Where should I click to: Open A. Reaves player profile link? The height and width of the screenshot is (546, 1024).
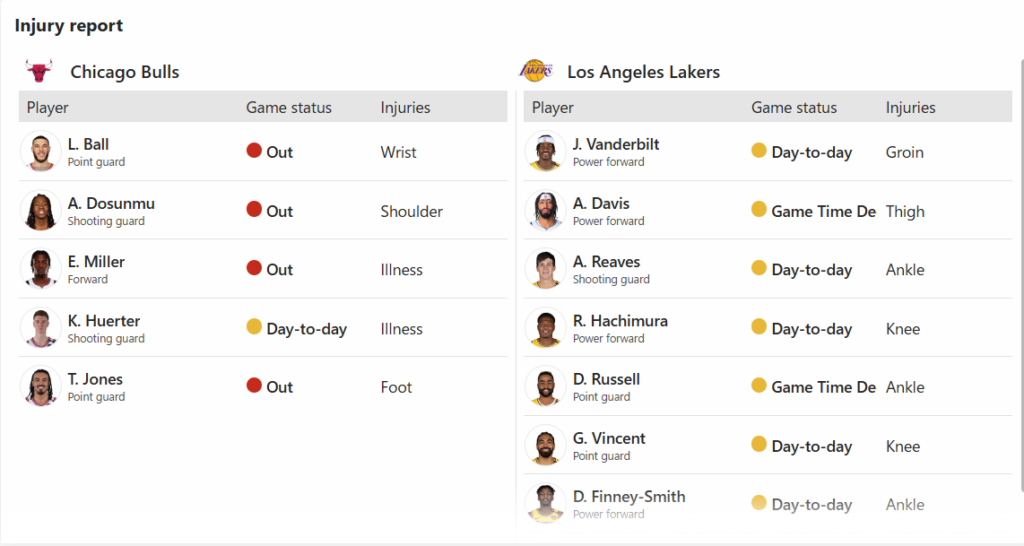(x=606, y=262)
